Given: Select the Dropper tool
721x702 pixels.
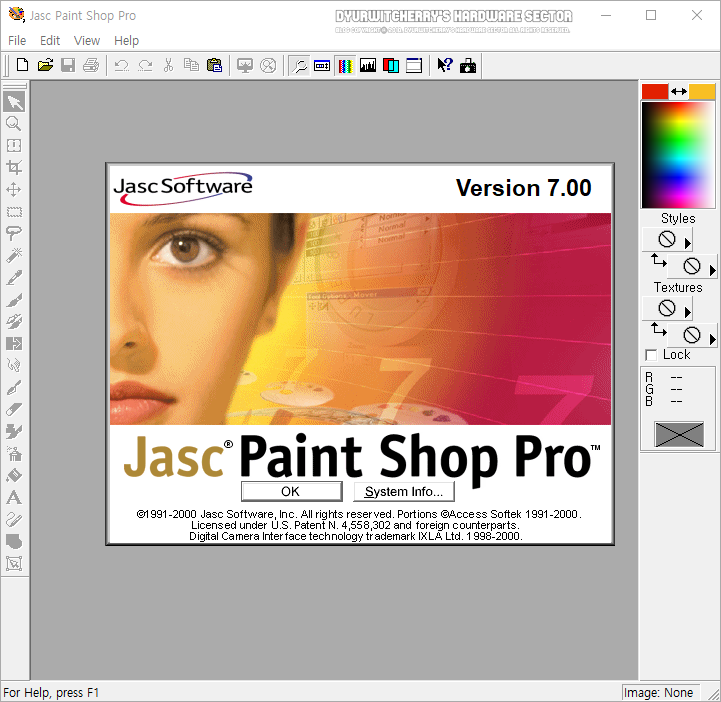Looking at the screenshot, I should (x=14, y=277).
